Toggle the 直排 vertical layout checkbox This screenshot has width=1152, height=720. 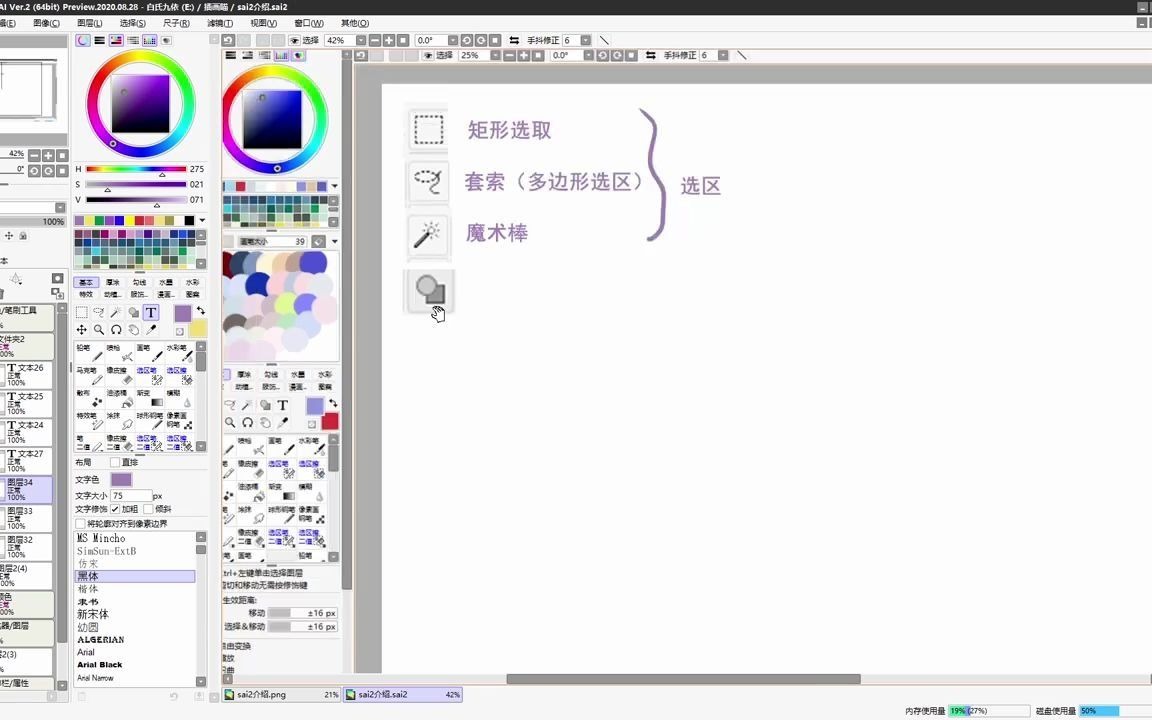115,462
